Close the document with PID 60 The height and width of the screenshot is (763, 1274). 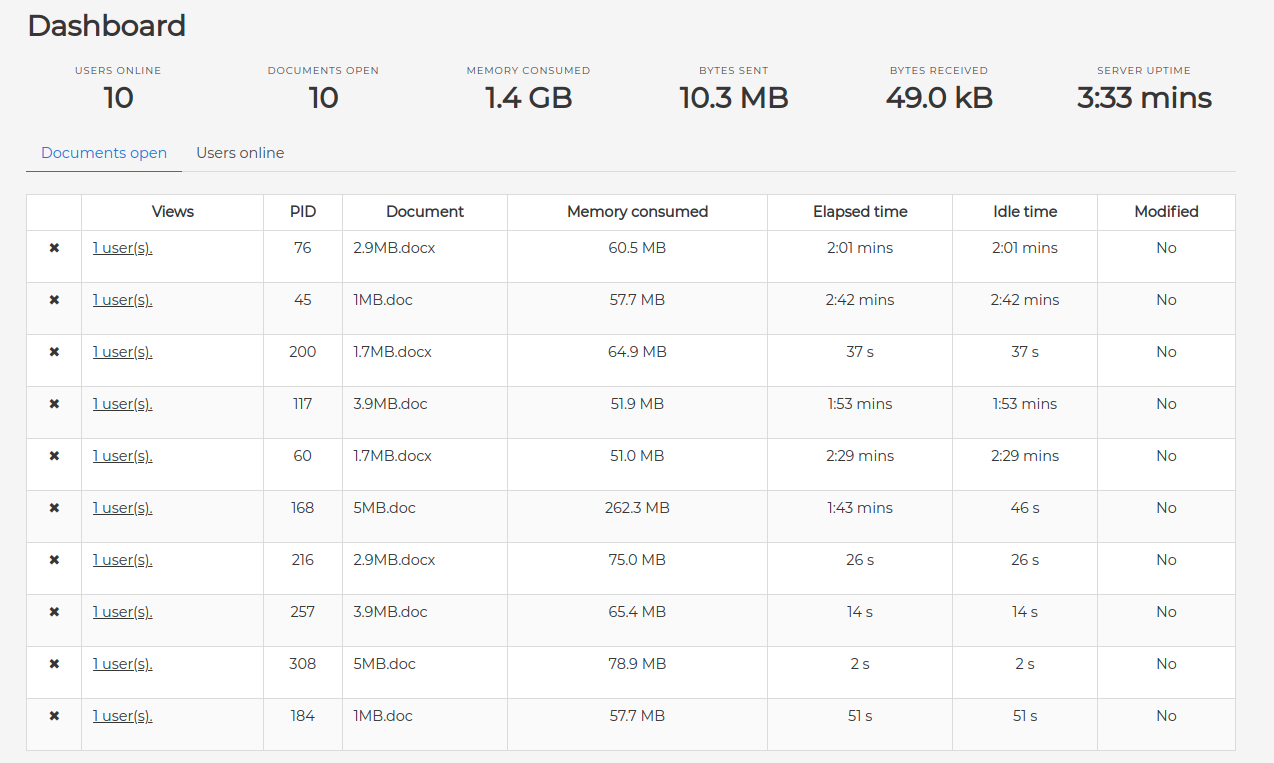coord(54,456)
